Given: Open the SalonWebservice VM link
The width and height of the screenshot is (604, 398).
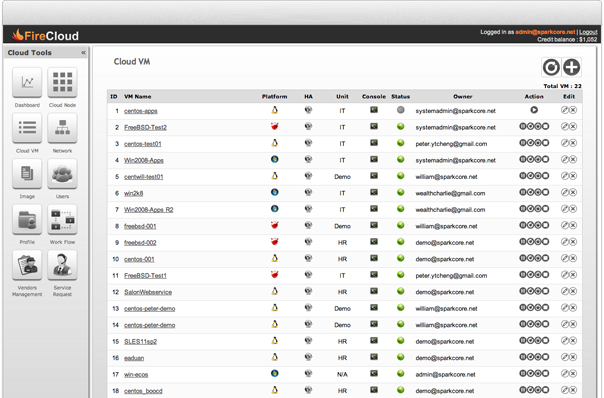Looking at the screenshot, I should [x=148, y=292].
